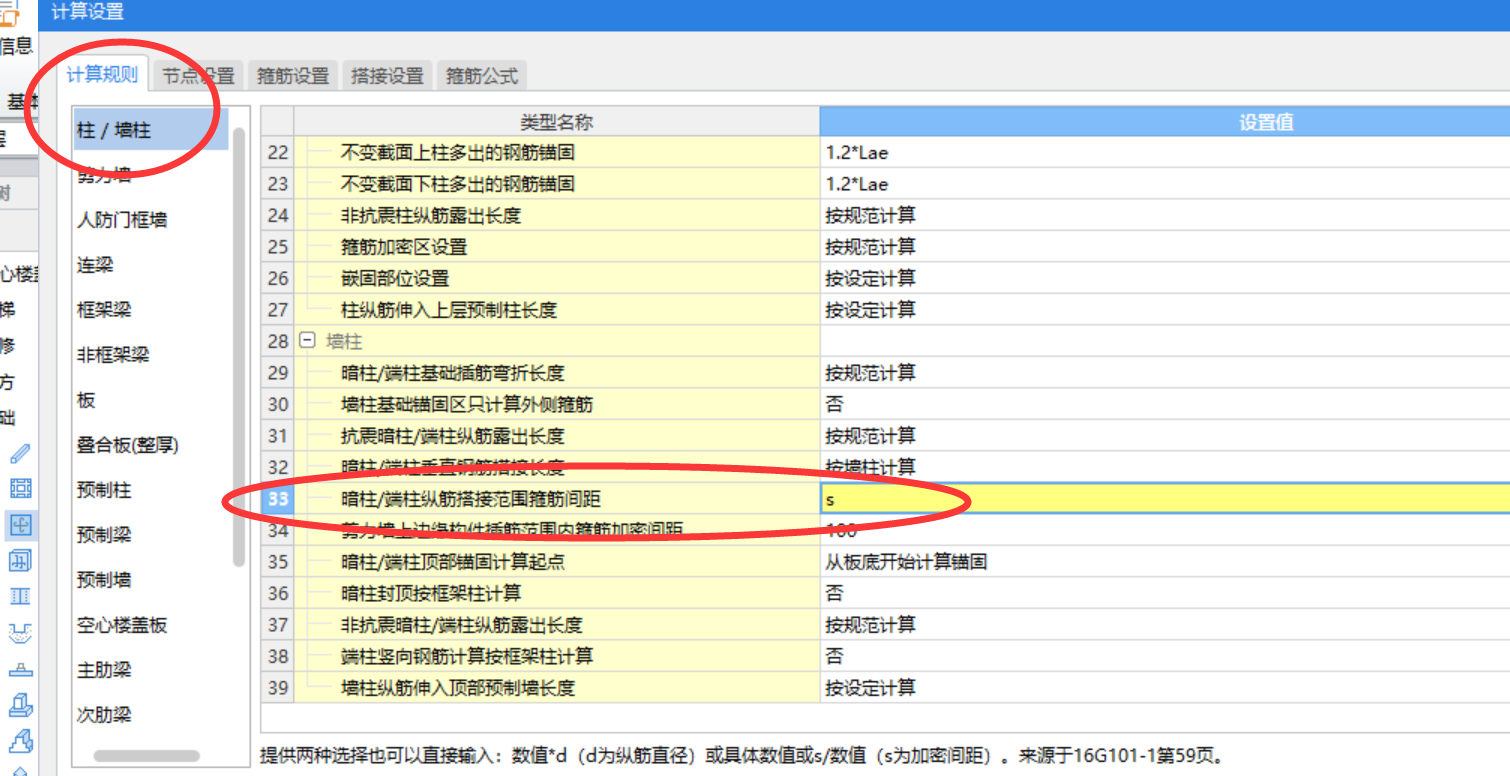The width and height of the screenshot is (1510, 776).
Task: Open the 箍筋设置 tab
Action: (293, 76)
